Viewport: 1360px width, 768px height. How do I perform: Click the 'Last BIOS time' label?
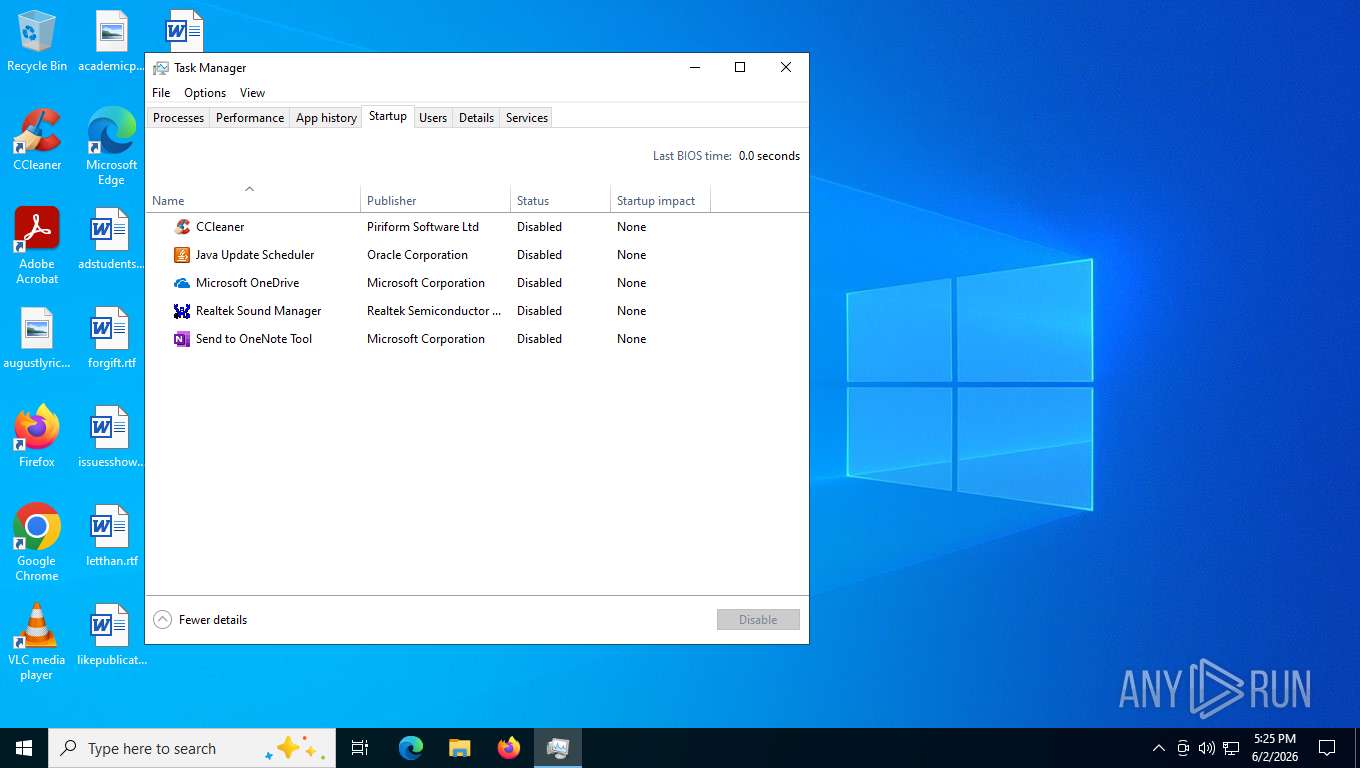692,156
